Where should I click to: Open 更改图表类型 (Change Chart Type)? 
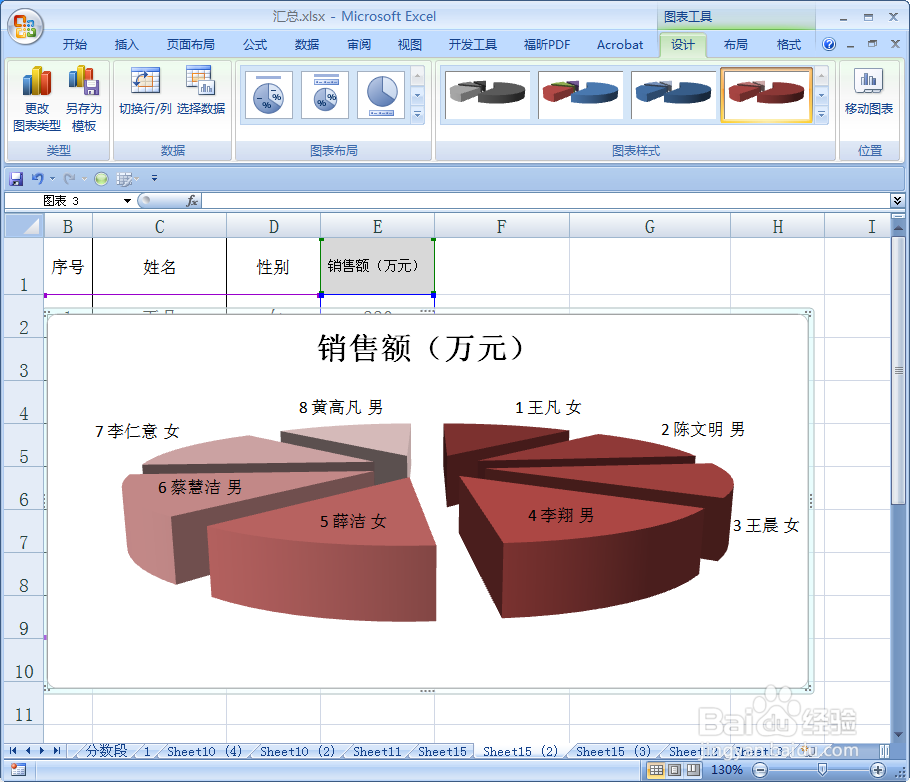coord(37,99)
